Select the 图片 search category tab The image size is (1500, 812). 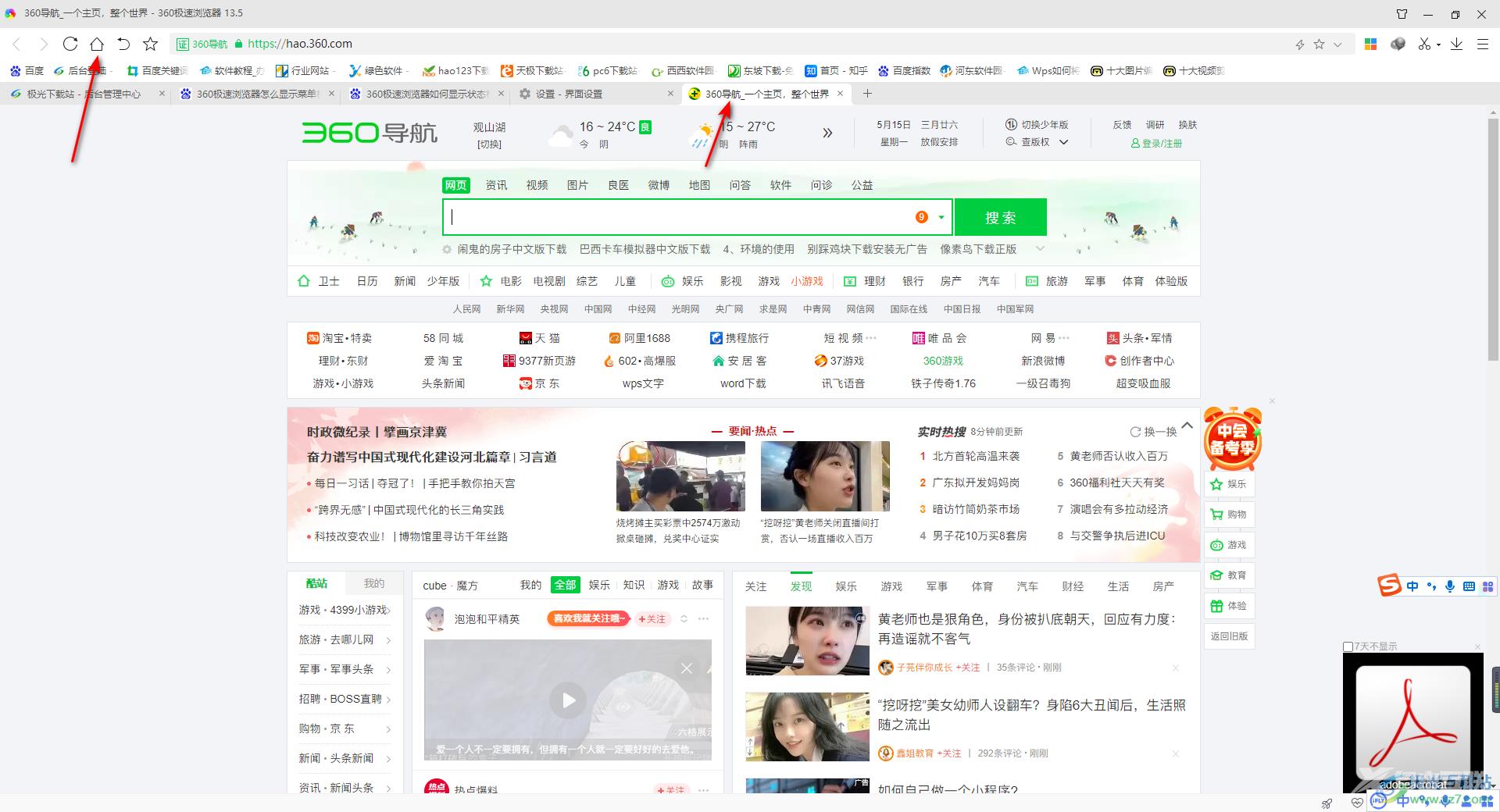[577, 185]
